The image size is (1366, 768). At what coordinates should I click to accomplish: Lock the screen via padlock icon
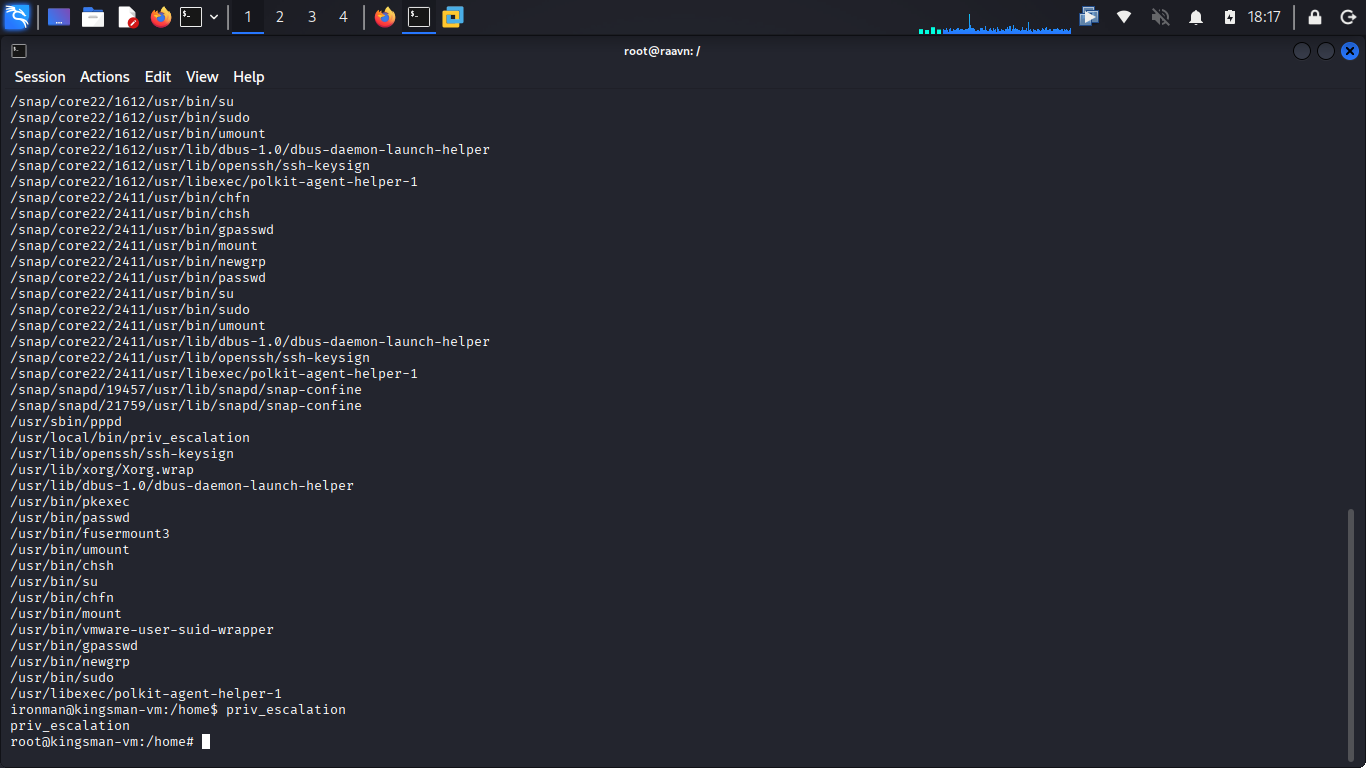click(1315, 17)
